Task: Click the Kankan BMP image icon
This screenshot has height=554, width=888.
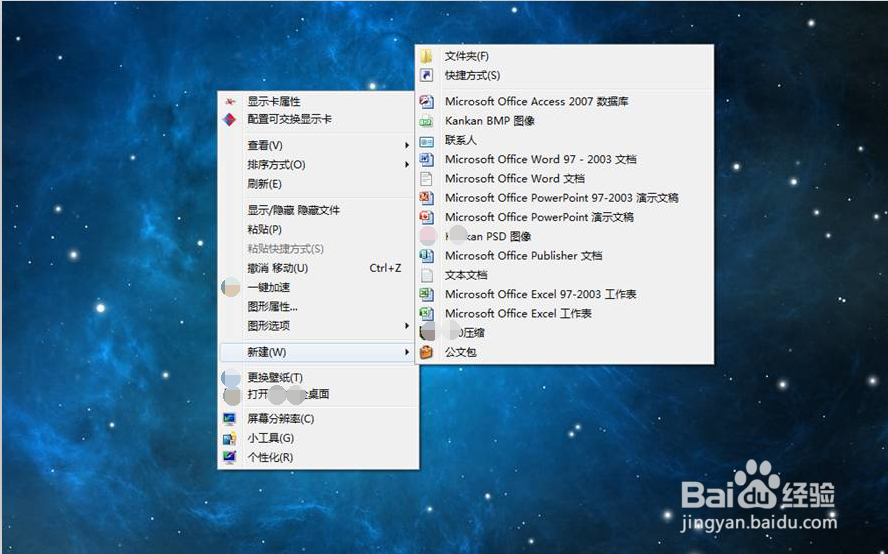Action: (426, 121)
